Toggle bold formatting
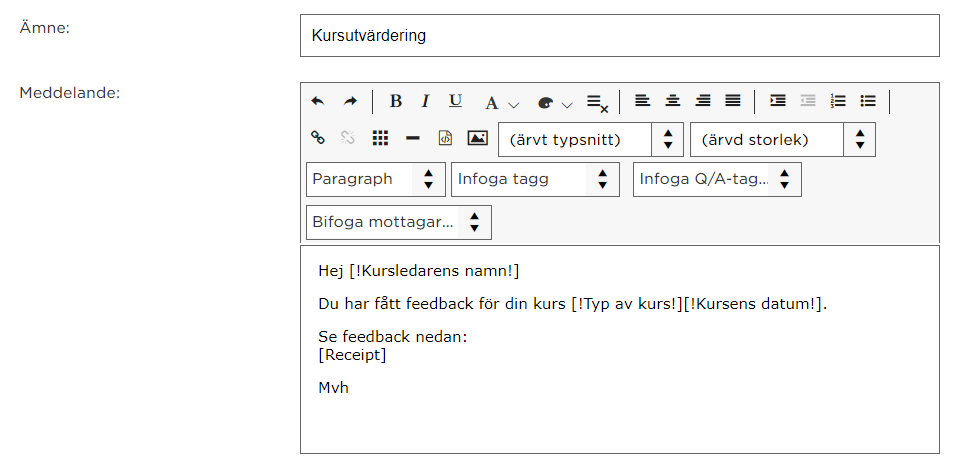 pos(396,101)
